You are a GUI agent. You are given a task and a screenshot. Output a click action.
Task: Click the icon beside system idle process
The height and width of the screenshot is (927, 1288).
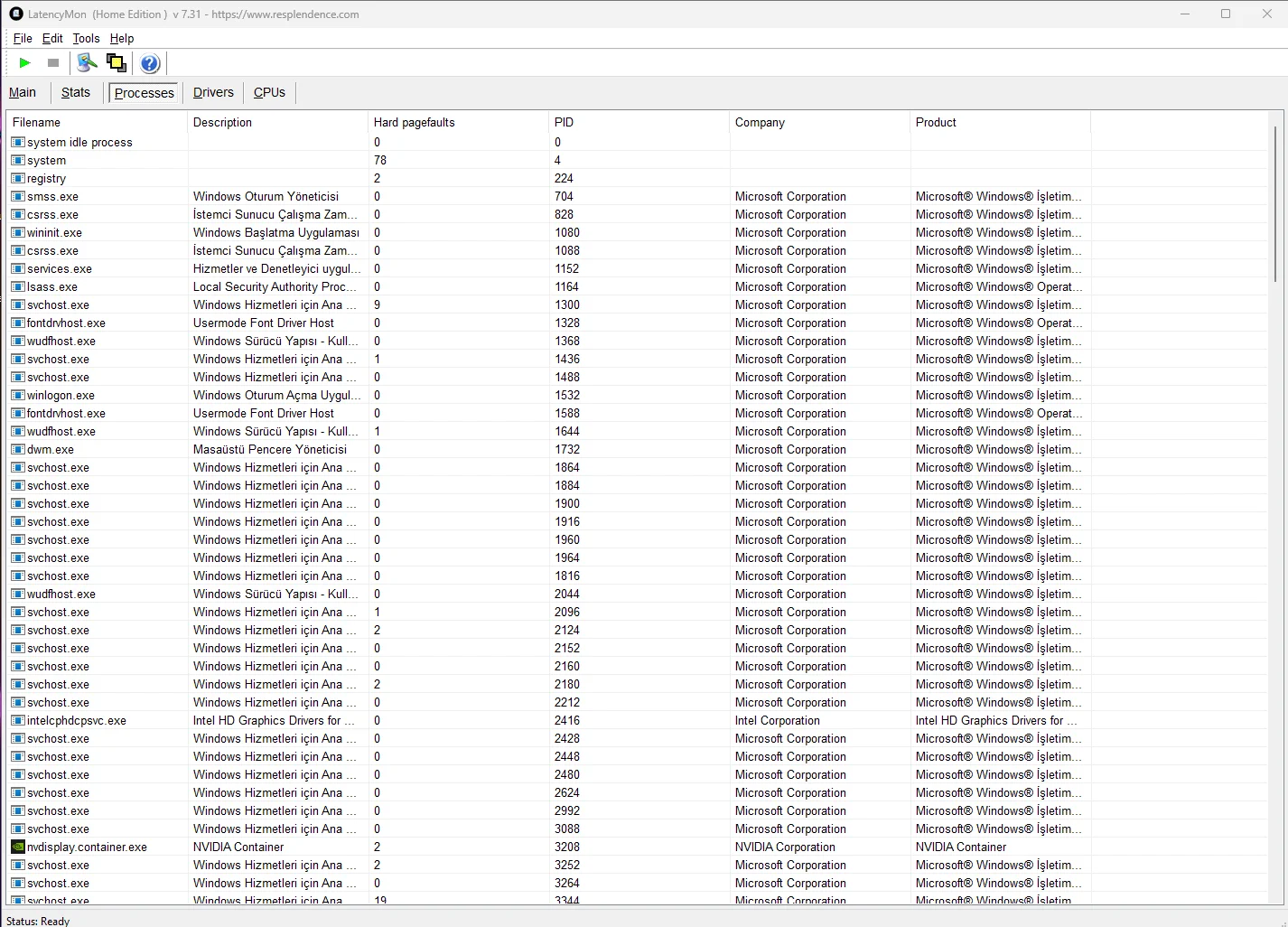(x=18, y=142)
